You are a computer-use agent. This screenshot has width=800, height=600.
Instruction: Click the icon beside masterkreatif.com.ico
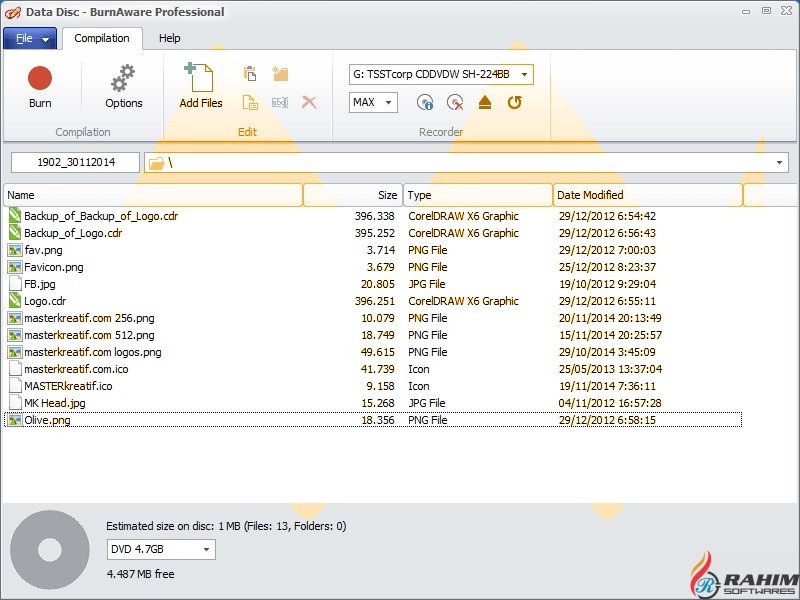pyautogui.click(x=15, y=369)
